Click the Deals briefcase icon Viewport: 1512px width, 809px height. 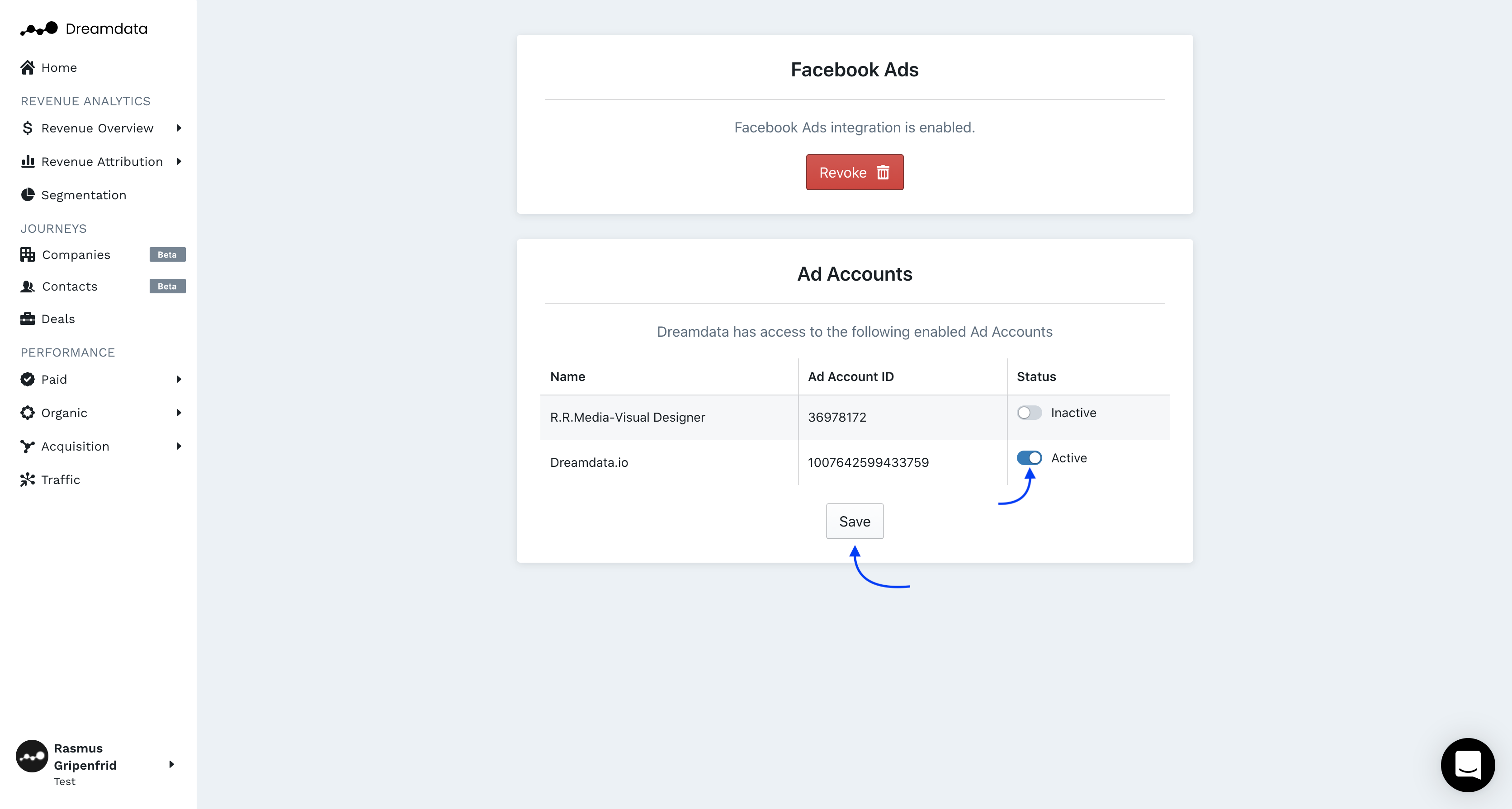[x=28, y=319]
